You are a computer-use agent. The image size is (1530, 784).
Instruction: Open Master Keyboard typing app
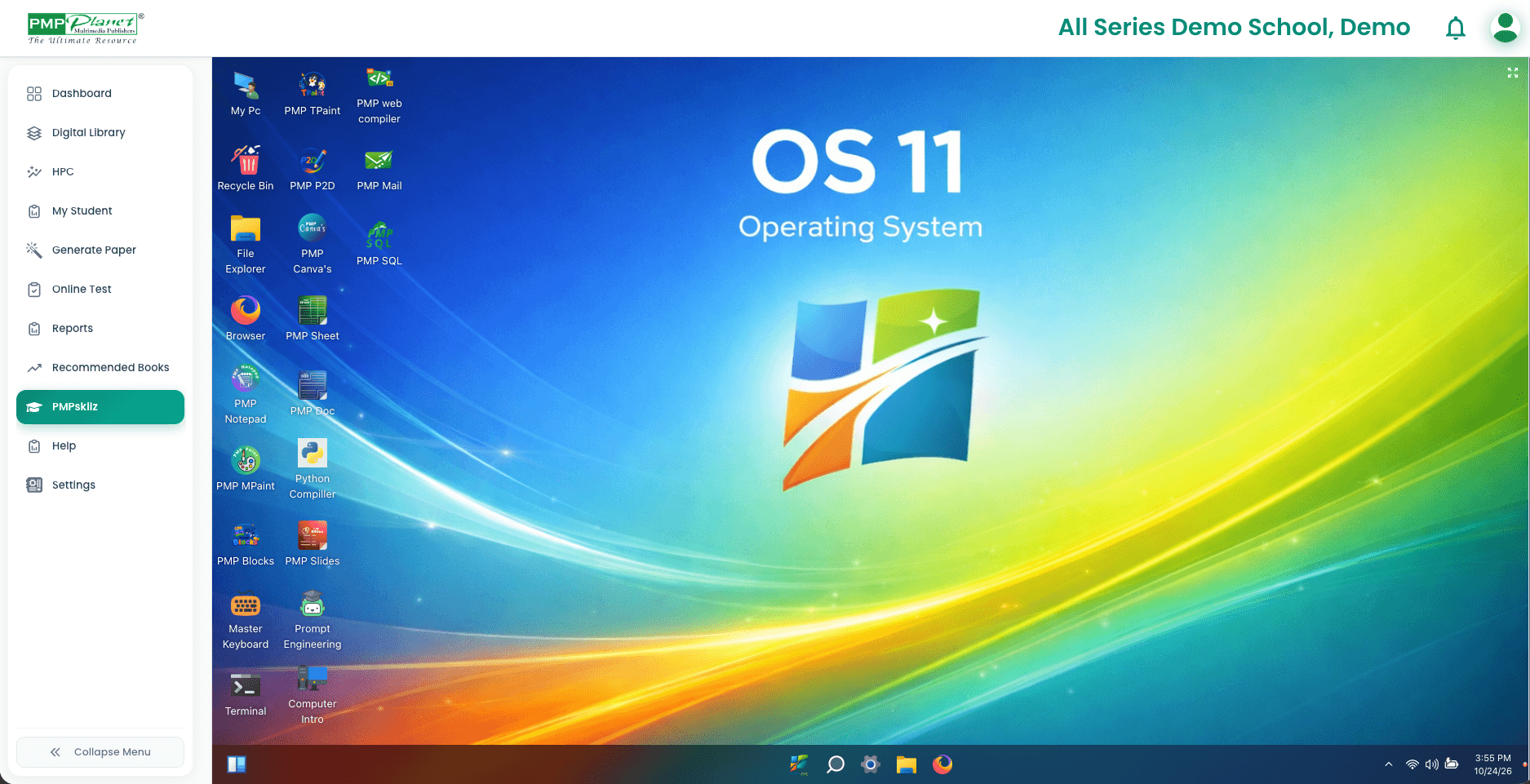246,621
